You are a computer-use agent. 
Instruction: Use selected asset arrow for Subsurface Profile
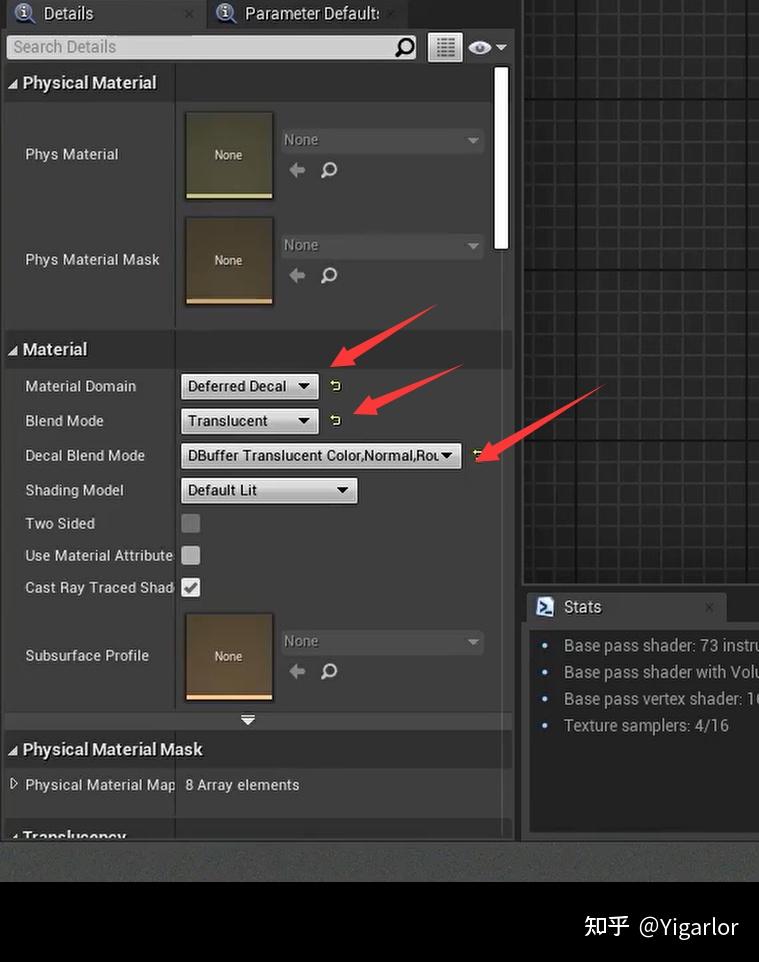click(297, 671)
